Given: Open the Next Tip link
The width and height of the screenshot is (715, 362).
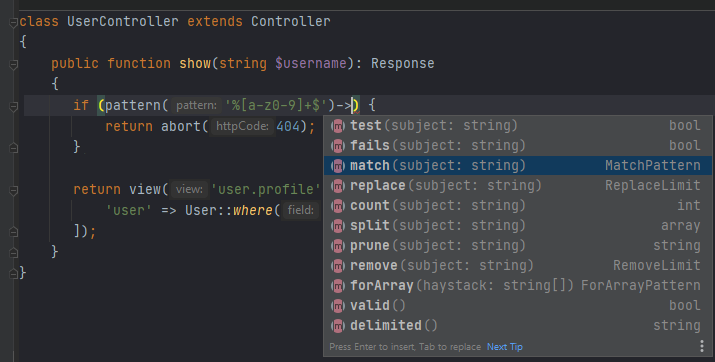Looking at the screenshot, I should coord(504,347).
